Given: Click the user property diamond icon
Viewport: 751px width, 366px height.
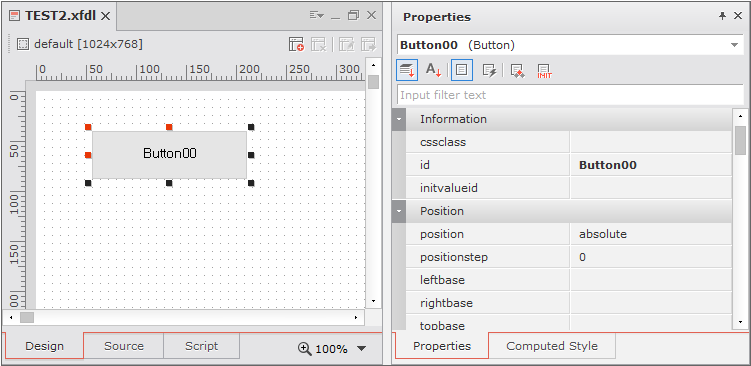Looking at the screenshot, I should click(517, 70).
